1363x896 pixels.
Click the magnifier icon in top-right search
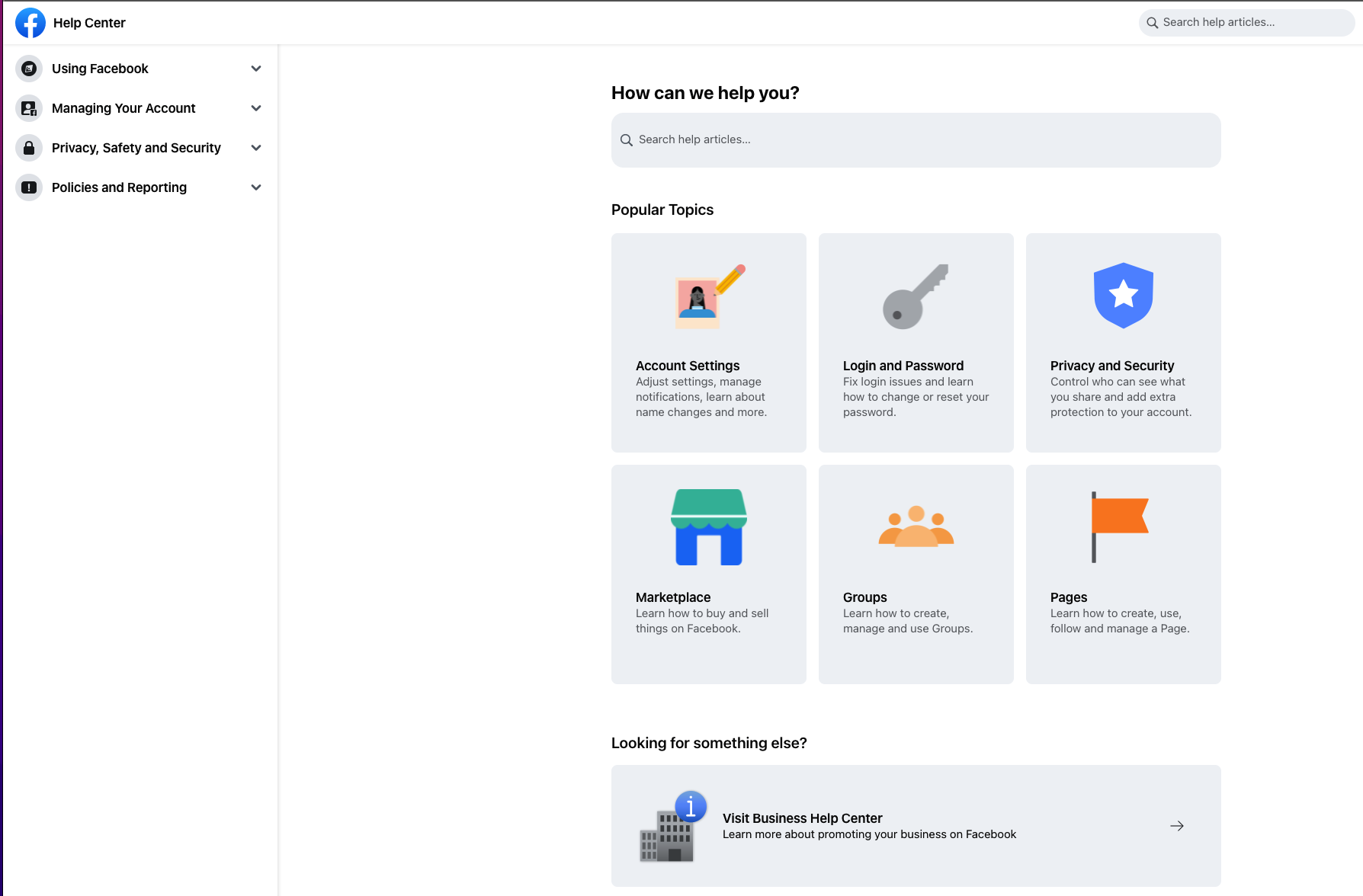1153,23
